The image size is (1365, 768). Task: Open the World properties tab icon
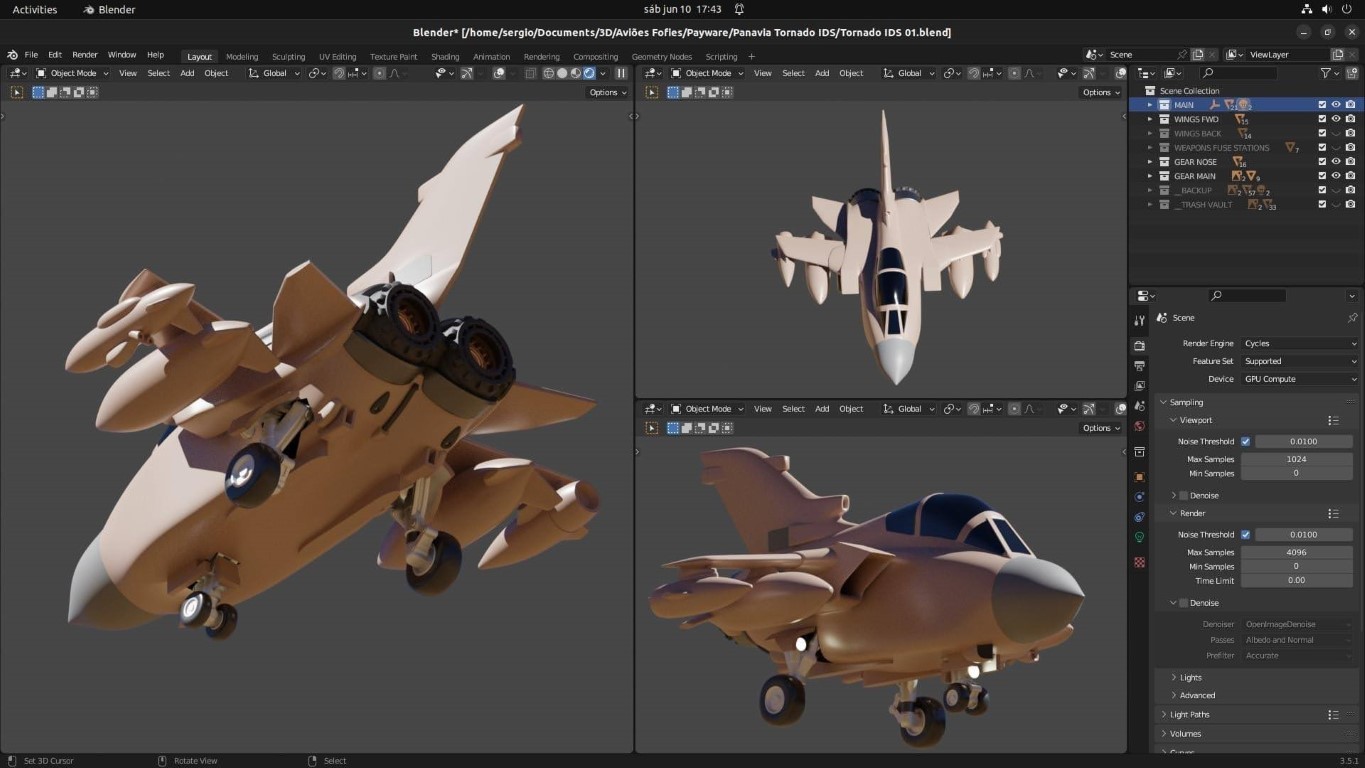tap(1139, 426)
